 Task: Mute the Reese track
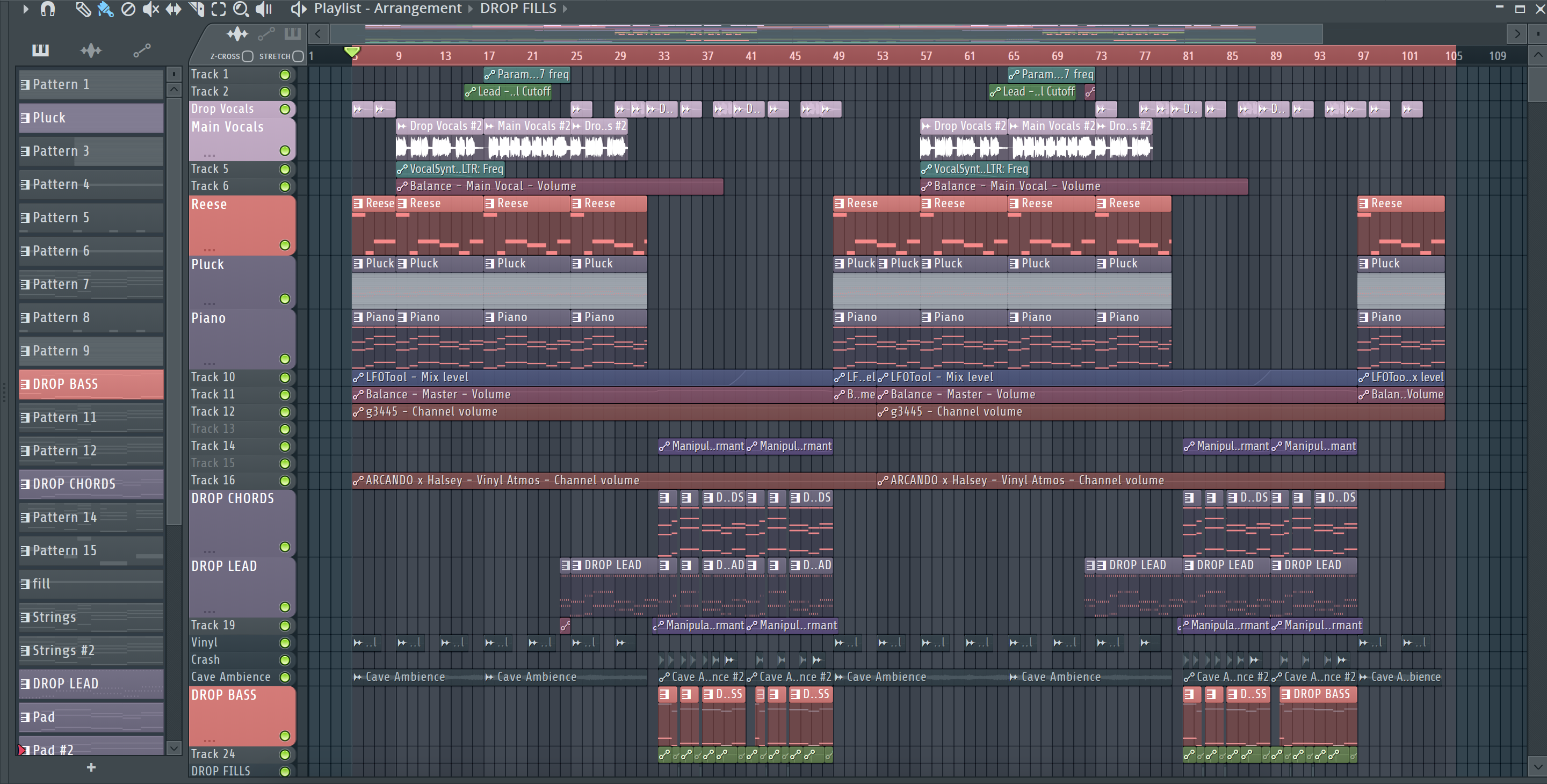pos(285,245)
